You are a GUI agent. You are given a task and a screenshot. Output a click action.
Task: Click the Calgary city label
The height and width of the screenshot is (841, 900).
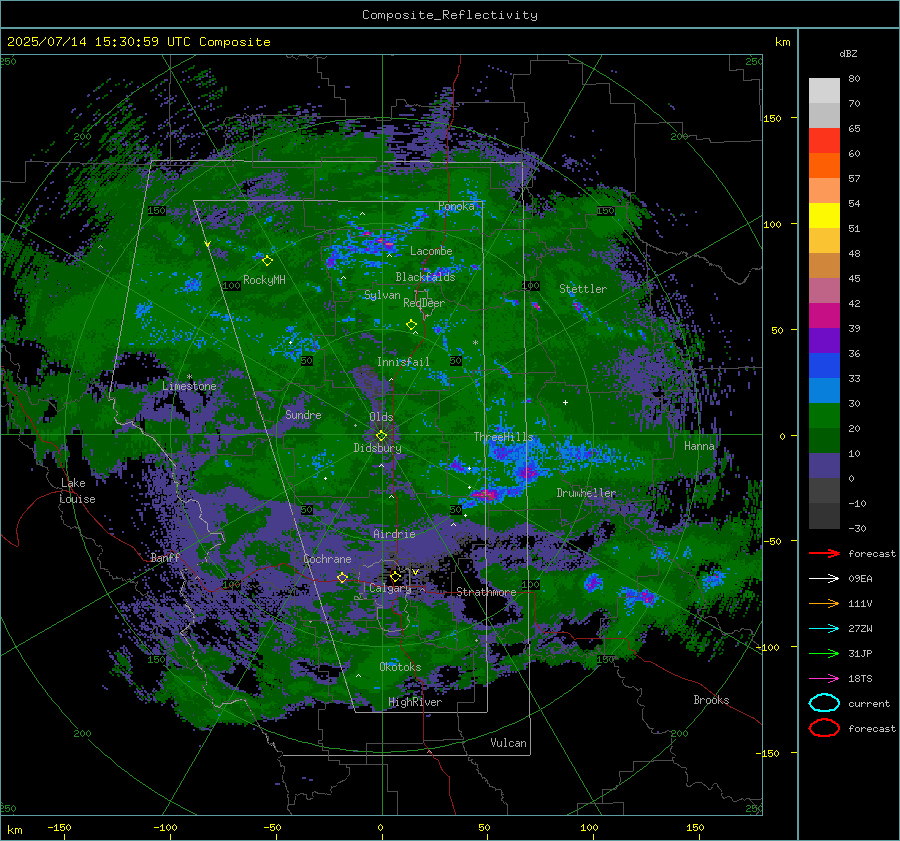click(390, 588)
